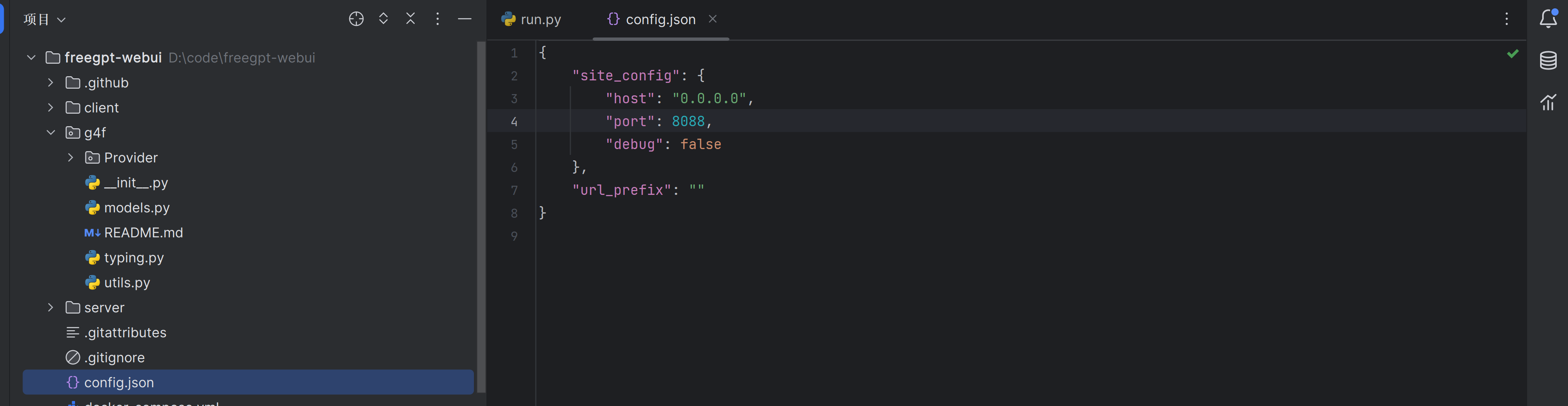Click the locate opened file crosshair icon
The width and height of the screenshot is (1568, 406).
(x=356, y=19)
